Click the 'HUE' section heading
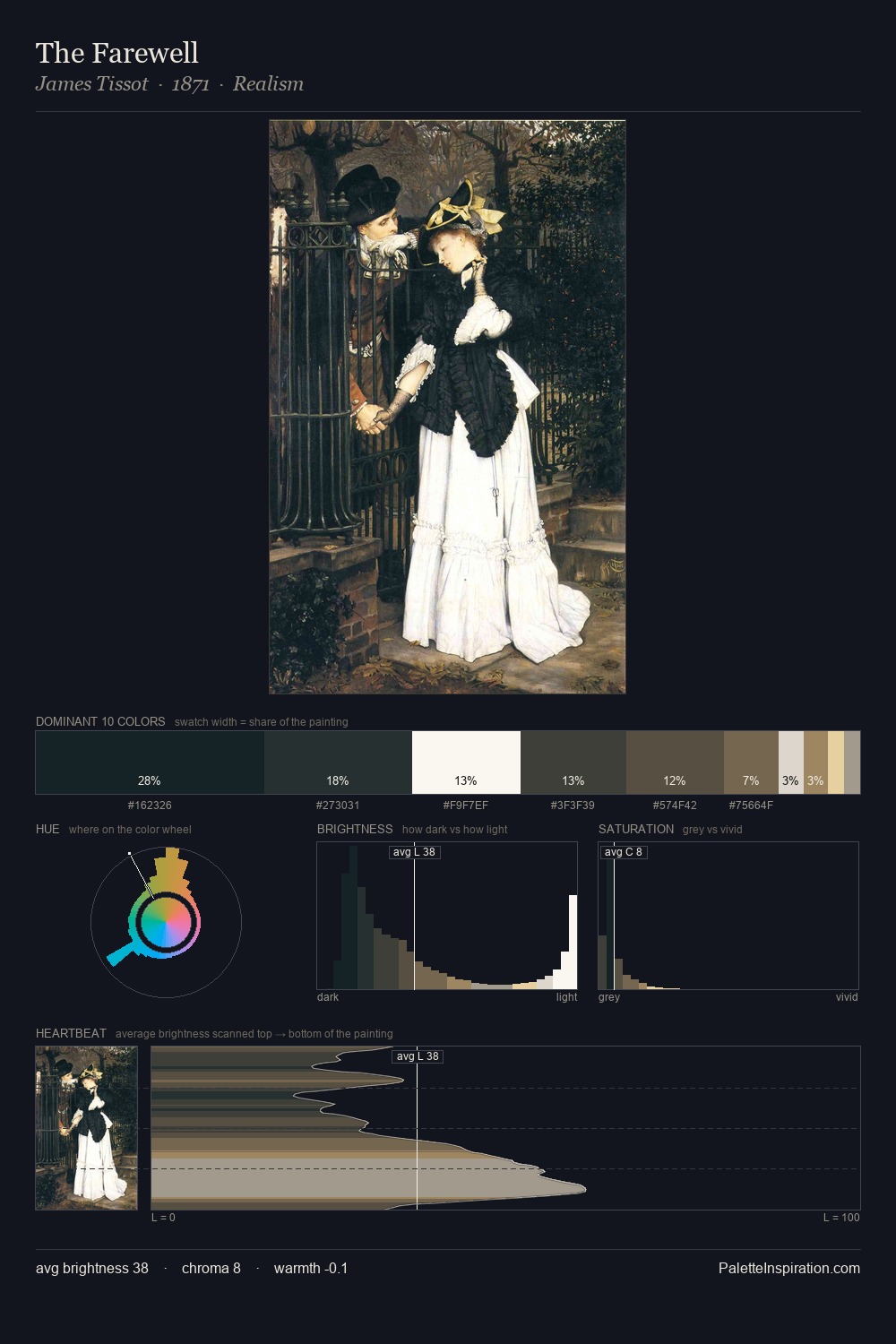 coord(47,829)
